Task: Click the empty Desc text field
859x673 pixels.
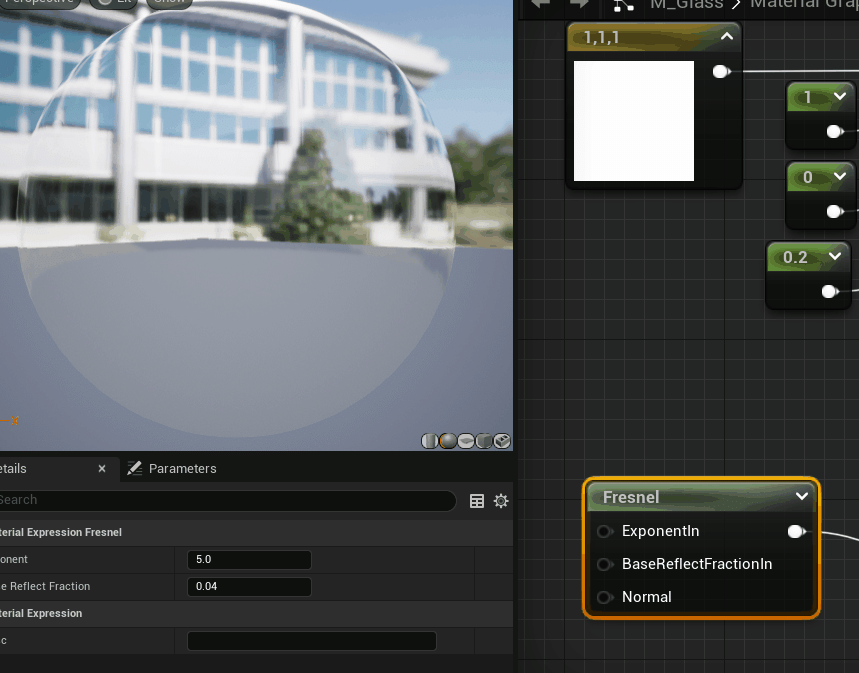Action: (312, 641)
